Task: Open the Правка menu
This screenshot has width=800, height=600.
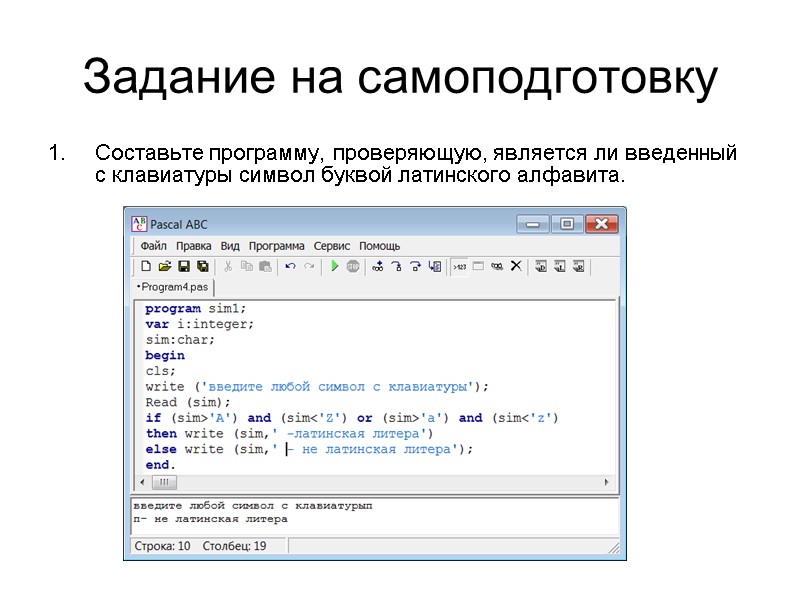Action: 193,246
